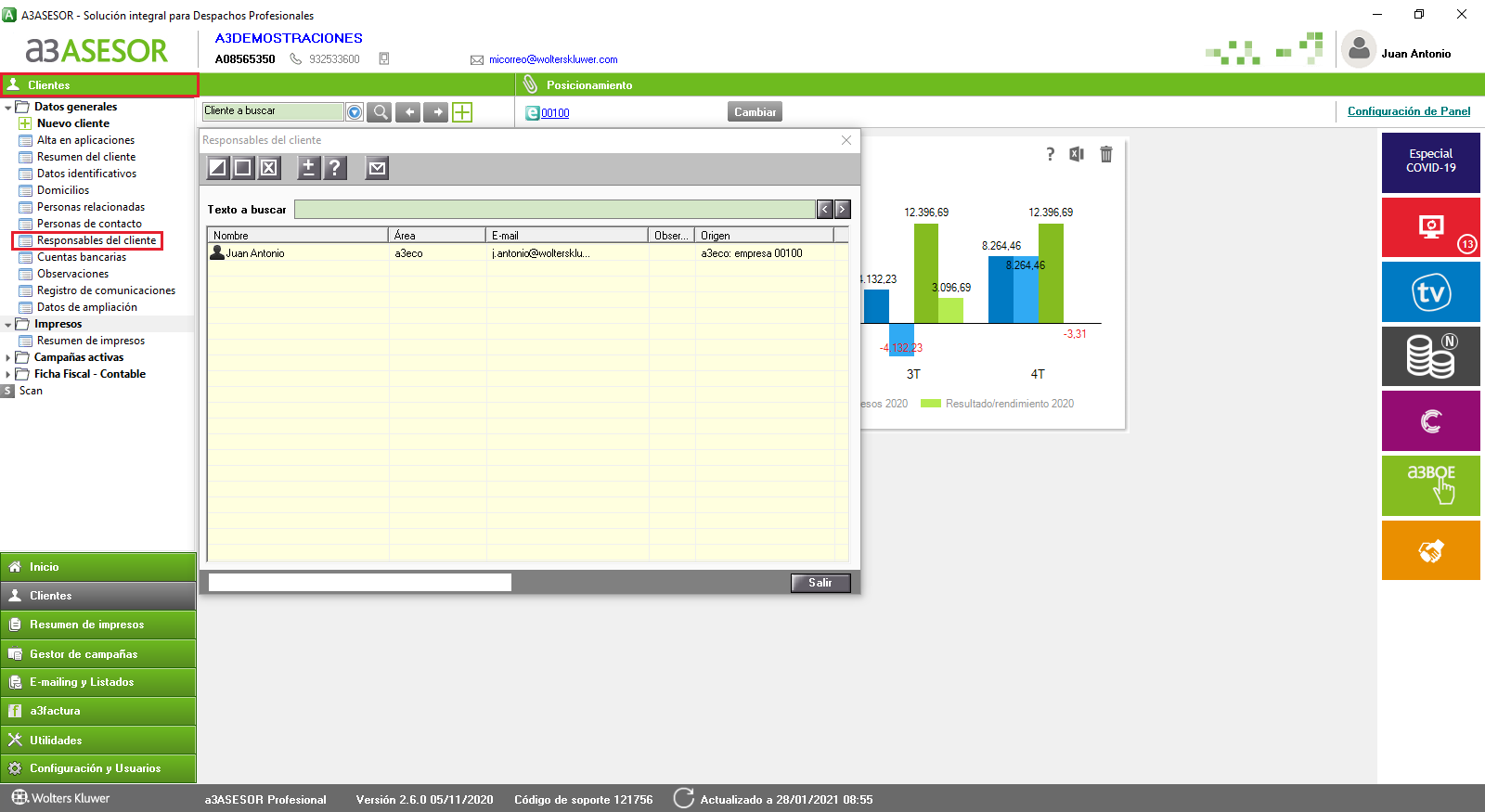Open the purple C tile

coord(1431,420)
